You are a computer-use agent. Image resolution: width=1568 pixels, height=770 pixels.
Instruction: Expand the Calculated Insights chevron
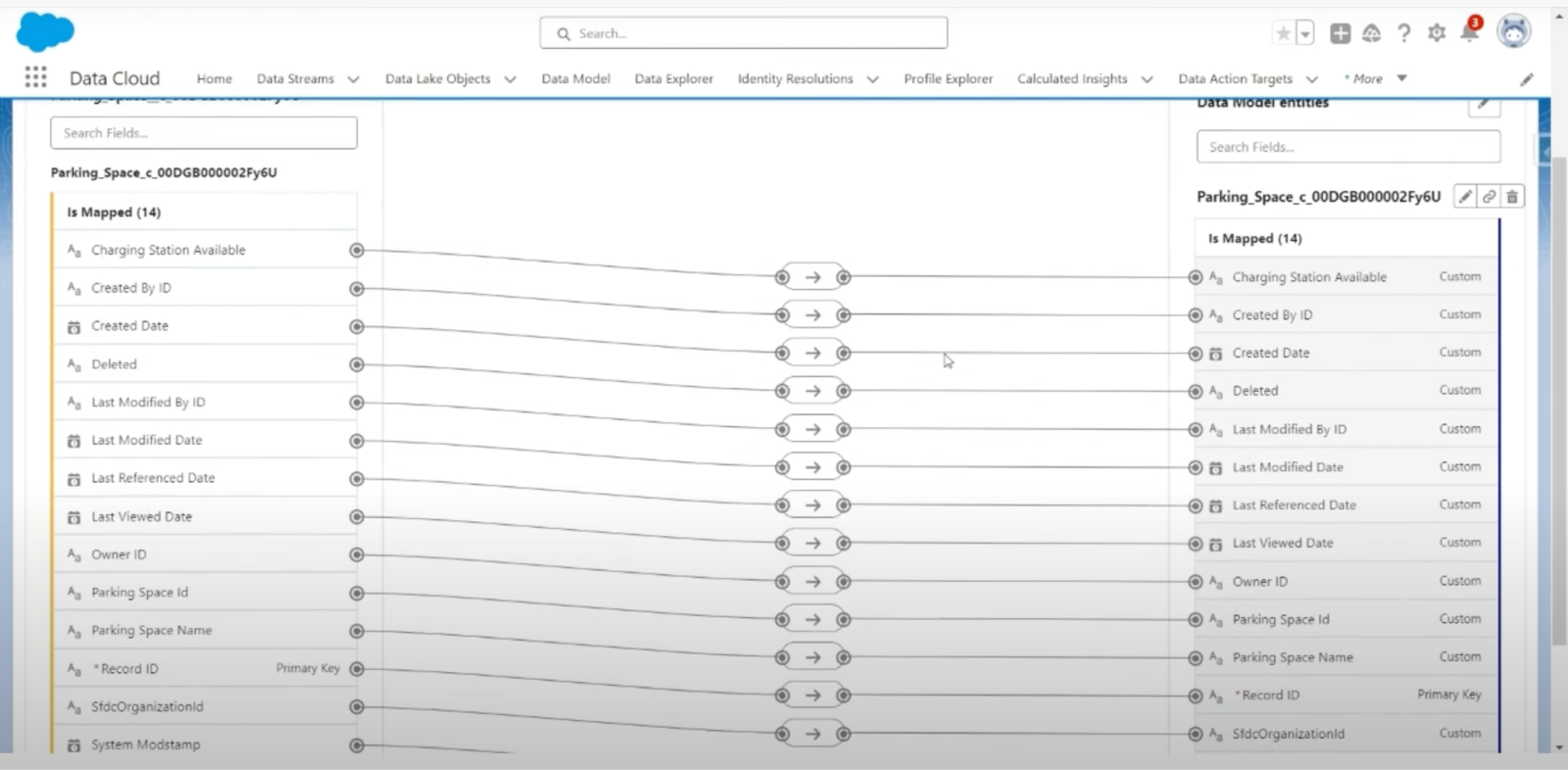tap(1147, 79)
